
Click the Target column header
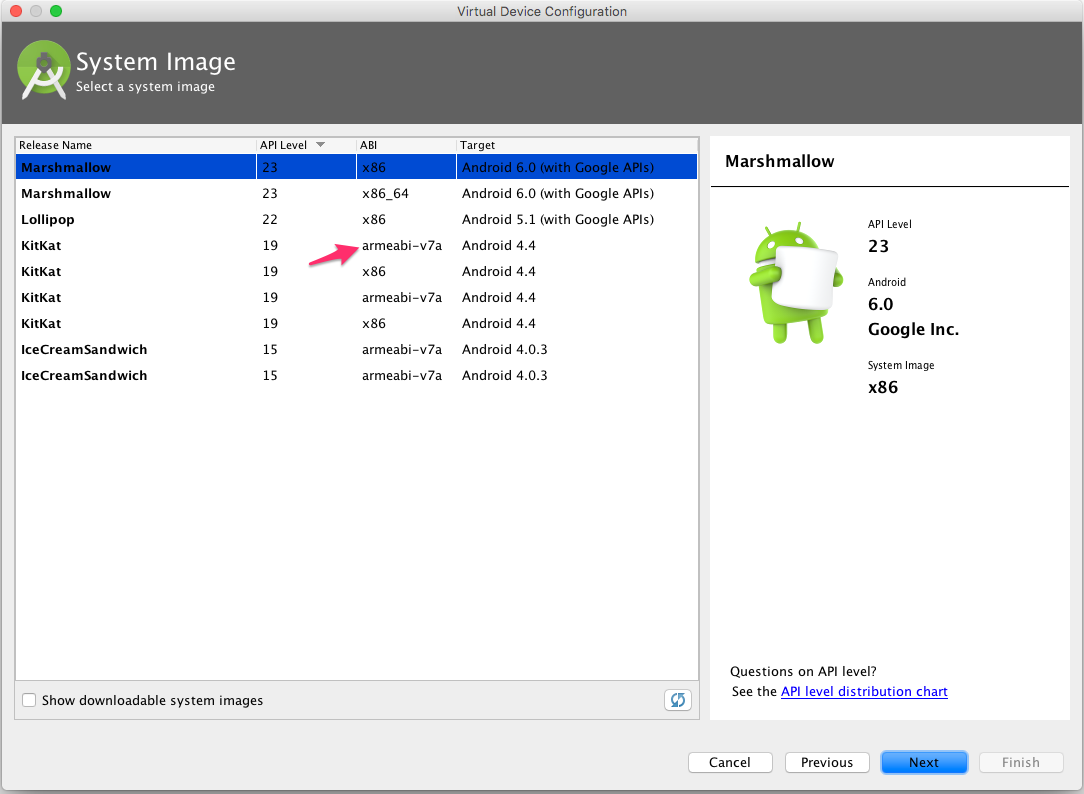(577, 145)
